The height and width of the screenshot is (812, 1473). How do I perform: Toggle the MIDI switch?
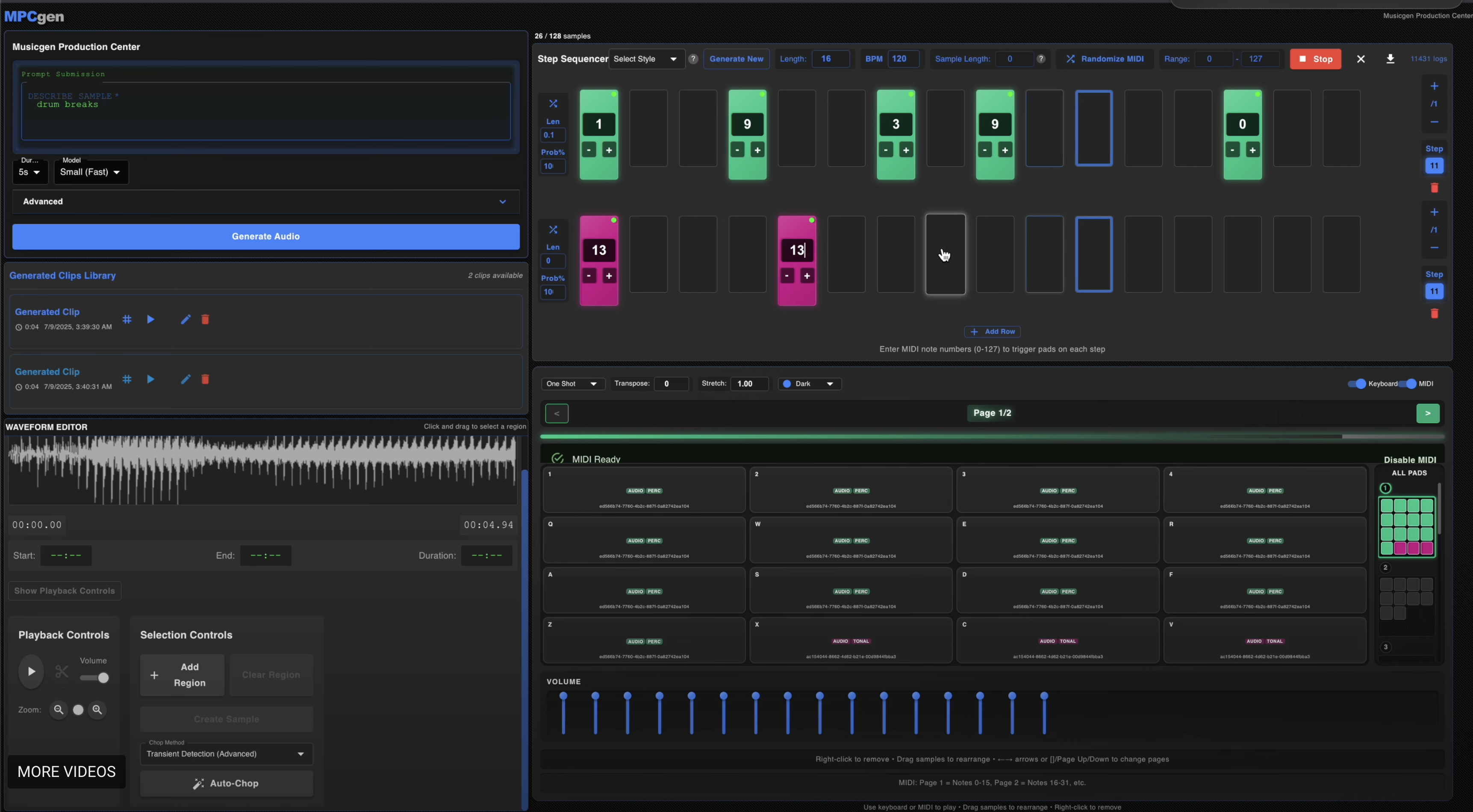click(1407, 384)
